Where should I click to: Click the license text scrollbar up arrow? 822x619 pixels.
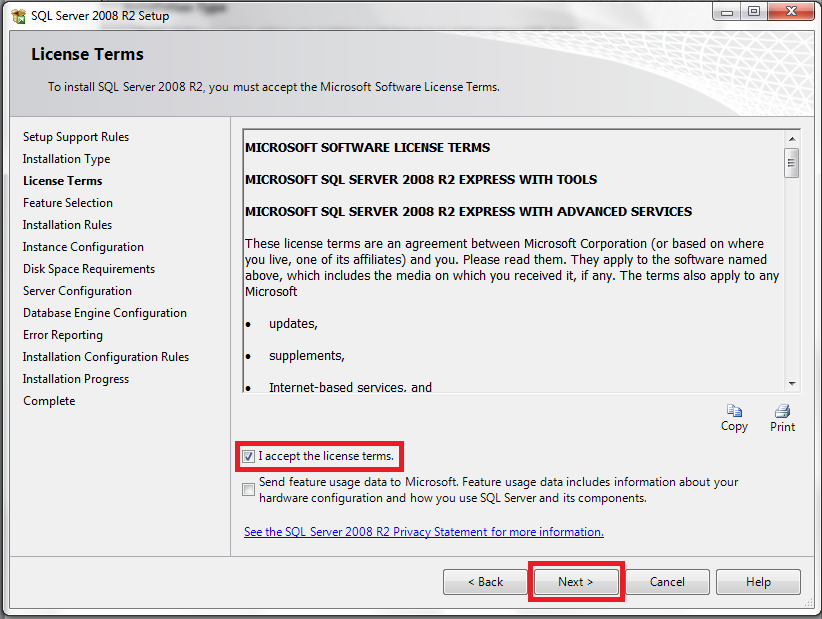(x=792, y=139)
